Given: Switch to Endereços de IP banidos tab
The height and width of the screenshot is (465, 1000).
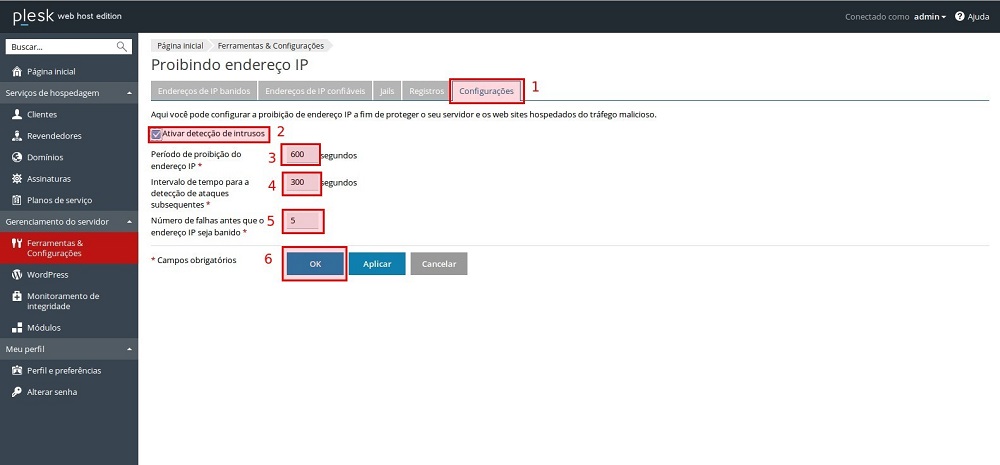Looking at the screenshot, I should [x=204, y=91].
